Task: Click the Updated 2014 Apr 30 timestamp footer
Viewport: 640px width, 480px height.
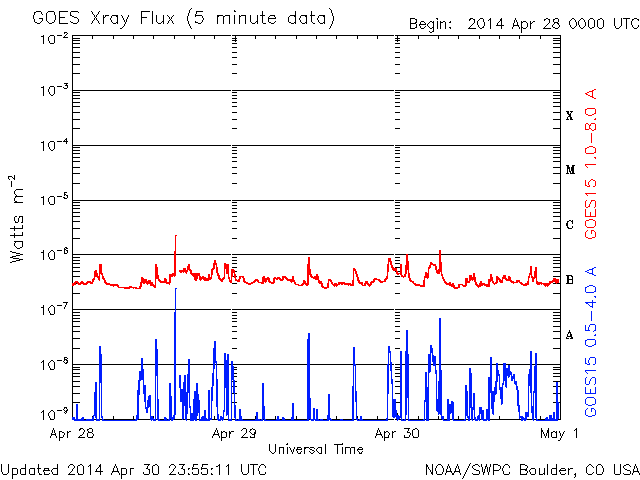Action: [134, 468]
